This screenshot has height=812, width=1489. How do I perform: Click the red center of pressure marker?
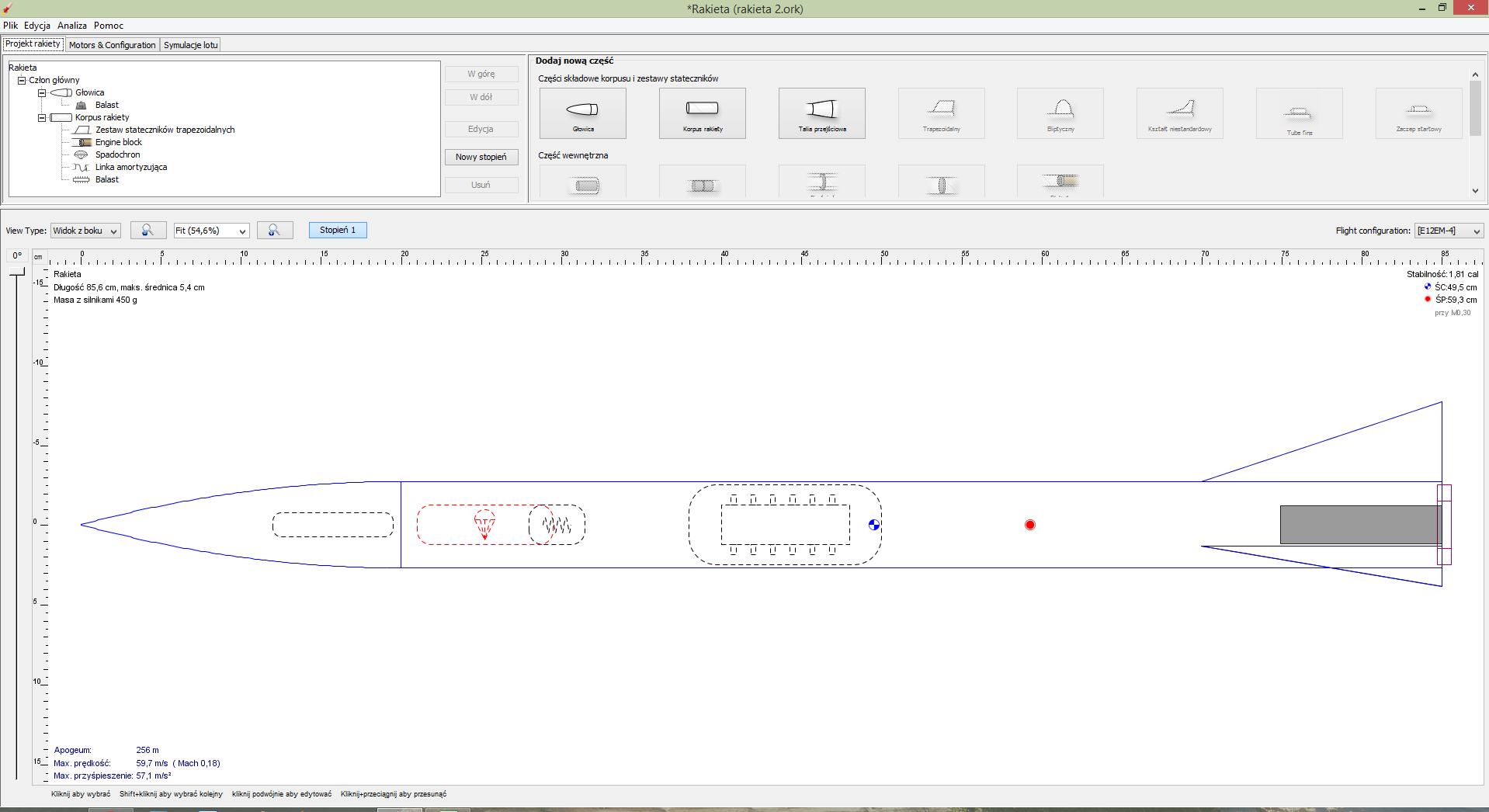[x=1029, y=525]
